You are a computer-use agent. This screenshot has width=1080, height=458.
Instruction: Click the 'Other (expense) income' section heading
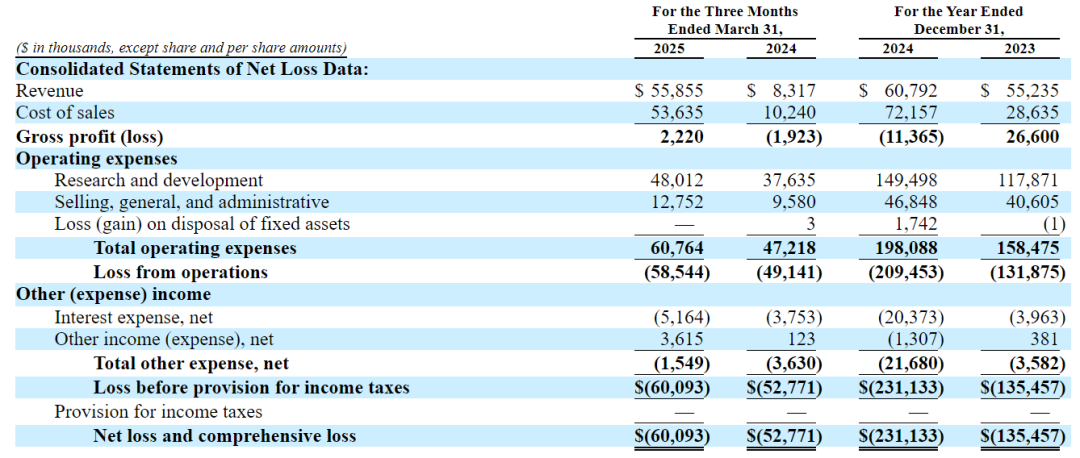[x=113, y=295]
